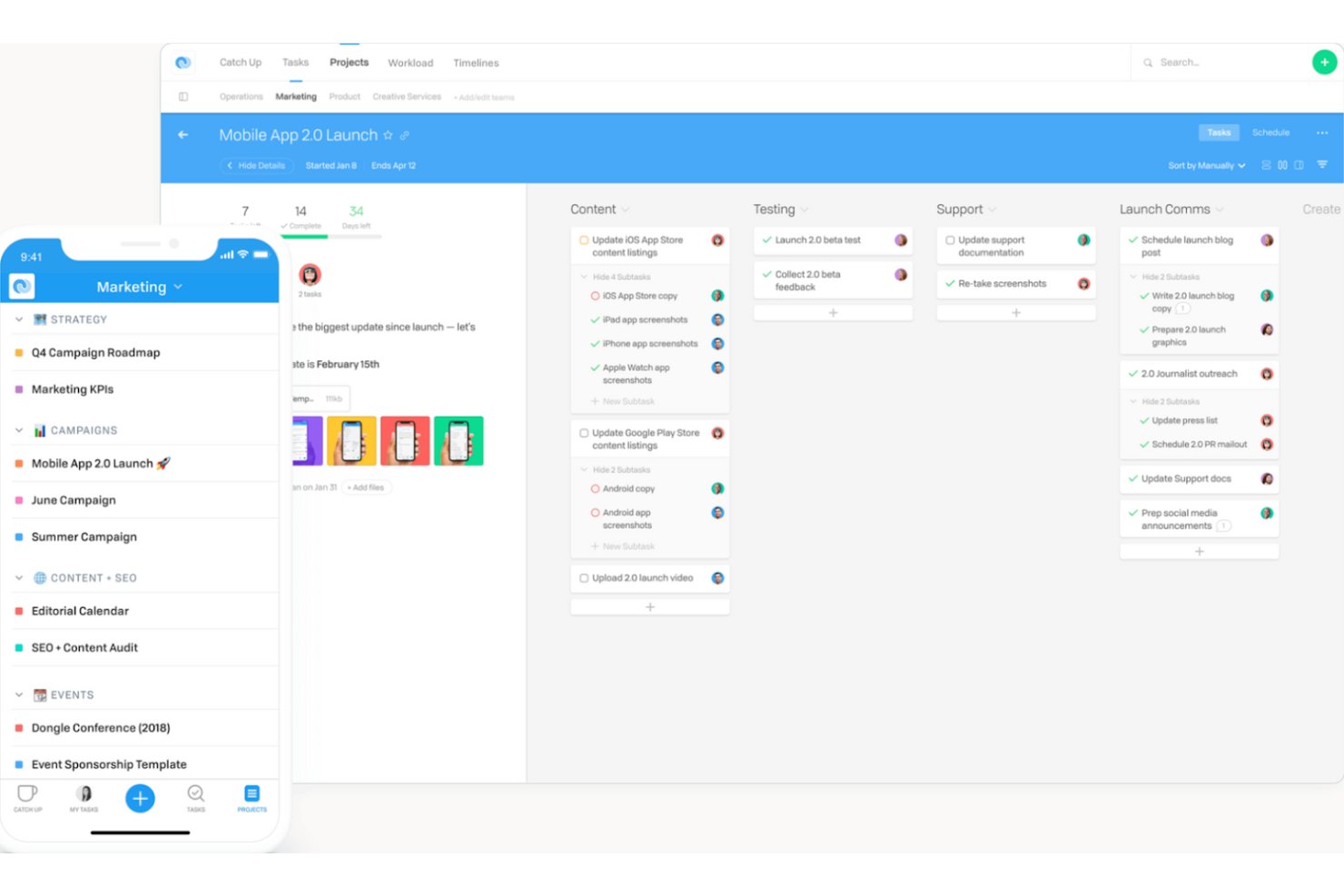Open Launch Comms column dropdown arrow

click(x=1220, y=211)
